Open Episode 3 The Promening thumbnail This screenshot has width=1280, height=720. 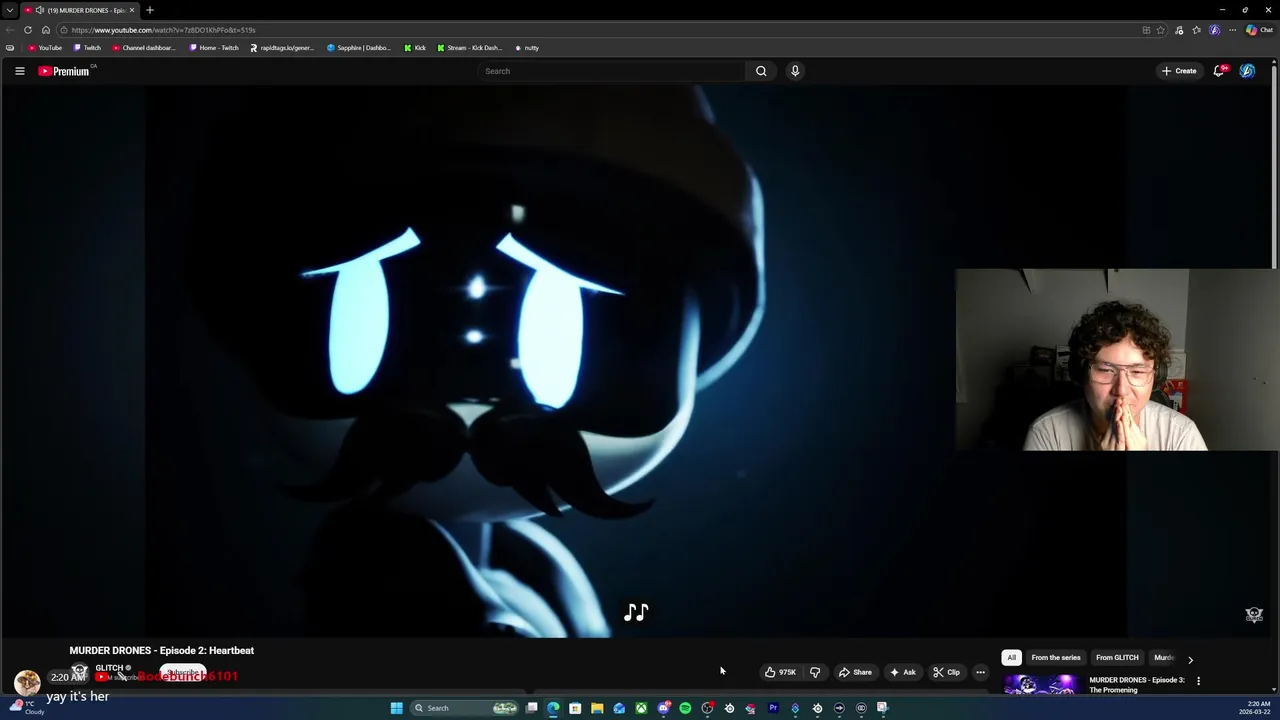point(1042,686)
